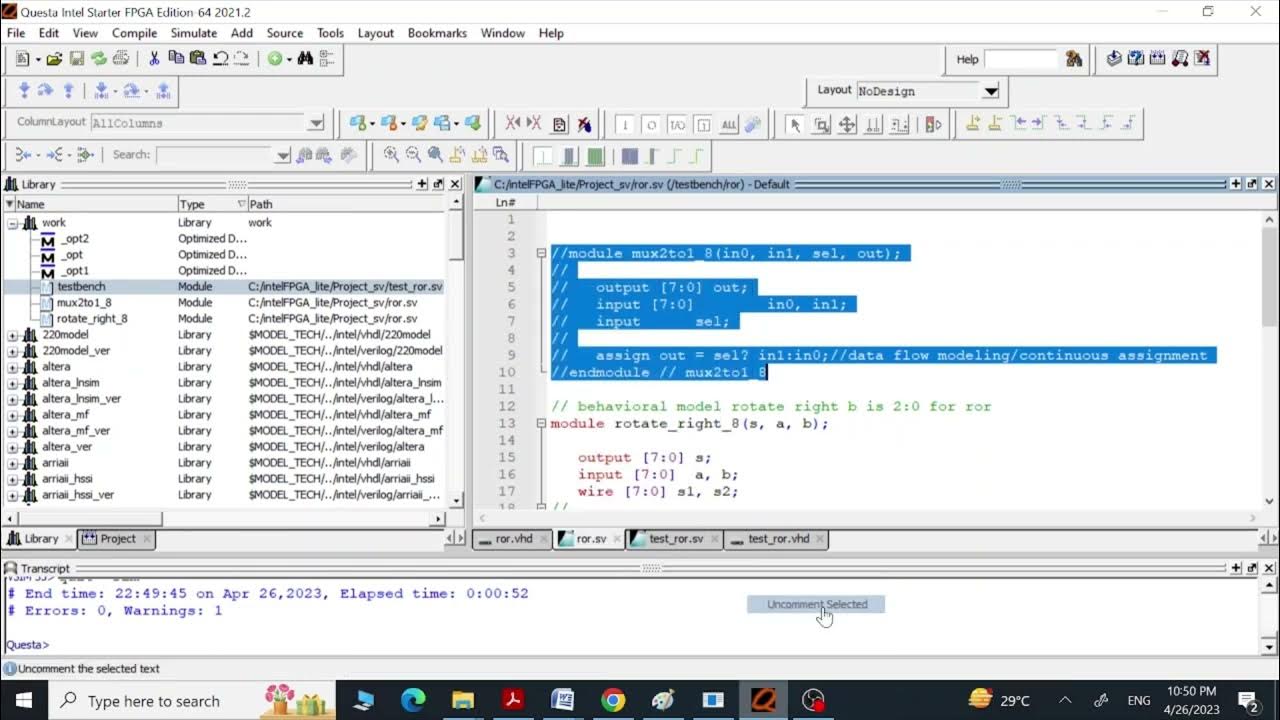Toggle the 'I/O' inout filter button
The image size is (1280, 720).
(677, 124)
